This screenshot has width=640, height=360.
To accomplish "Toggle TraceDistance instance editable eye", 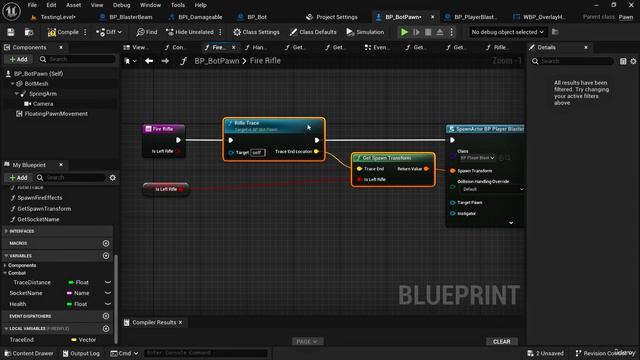I will point(108,282).
